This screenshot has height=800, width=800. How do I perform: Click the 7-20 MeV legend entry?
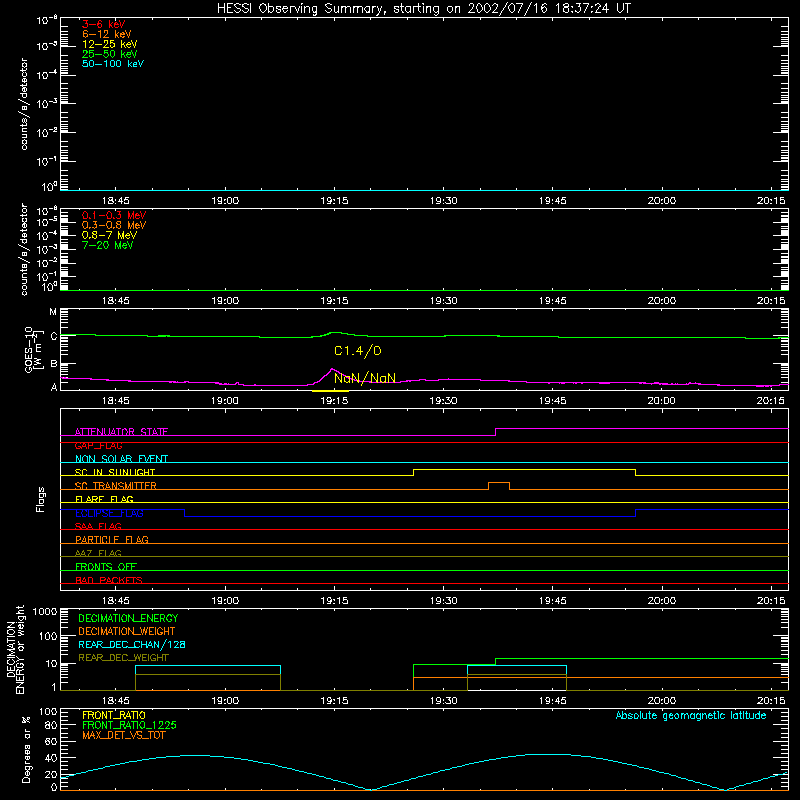tap(107, 245)
